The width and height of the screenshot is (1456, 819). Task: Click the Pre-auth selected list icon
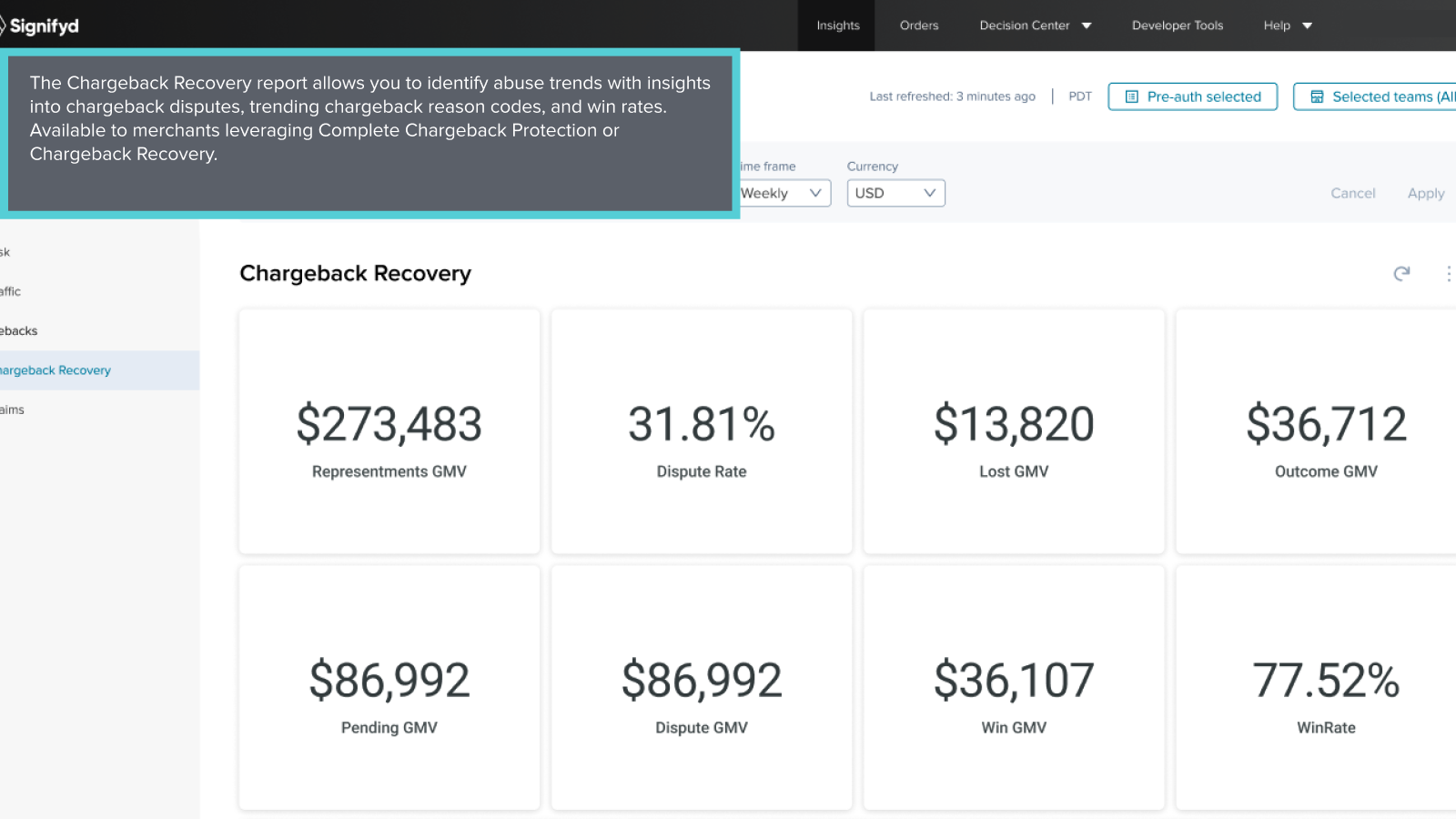[1132, 96]
